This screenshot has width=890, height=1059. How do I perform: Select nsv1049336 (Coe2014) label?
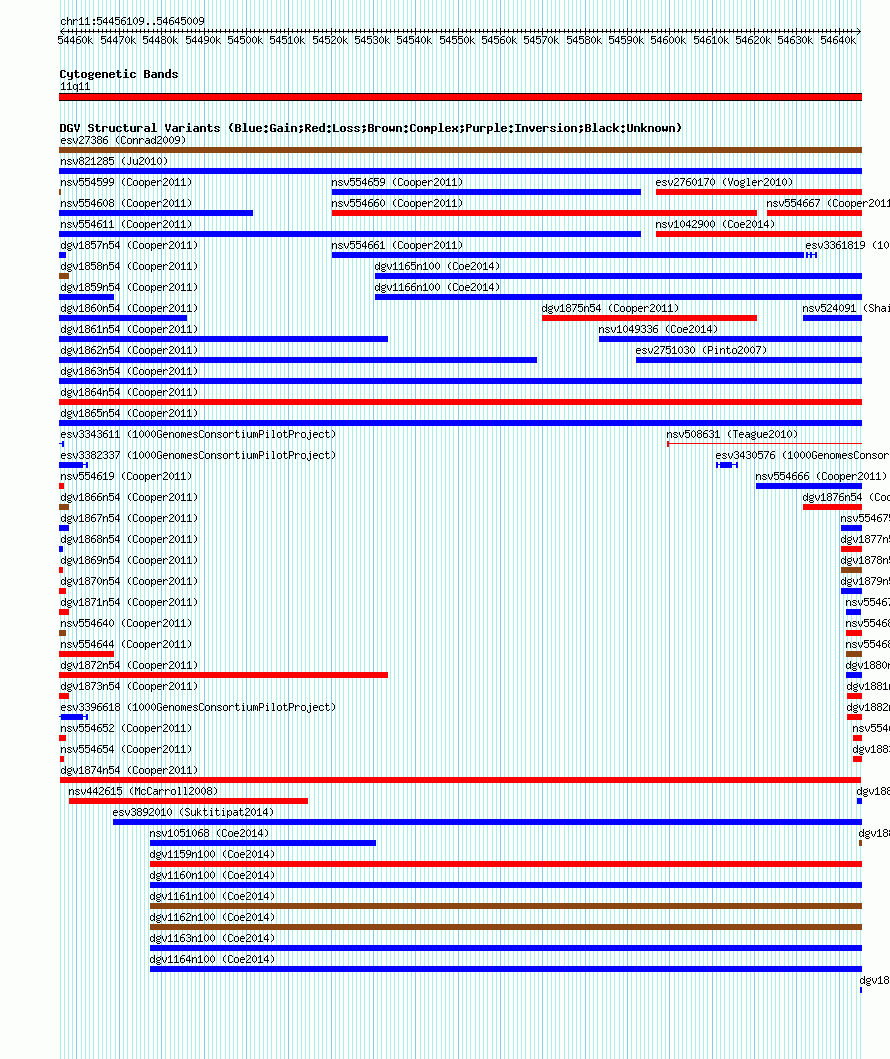[x=658, y=329]
